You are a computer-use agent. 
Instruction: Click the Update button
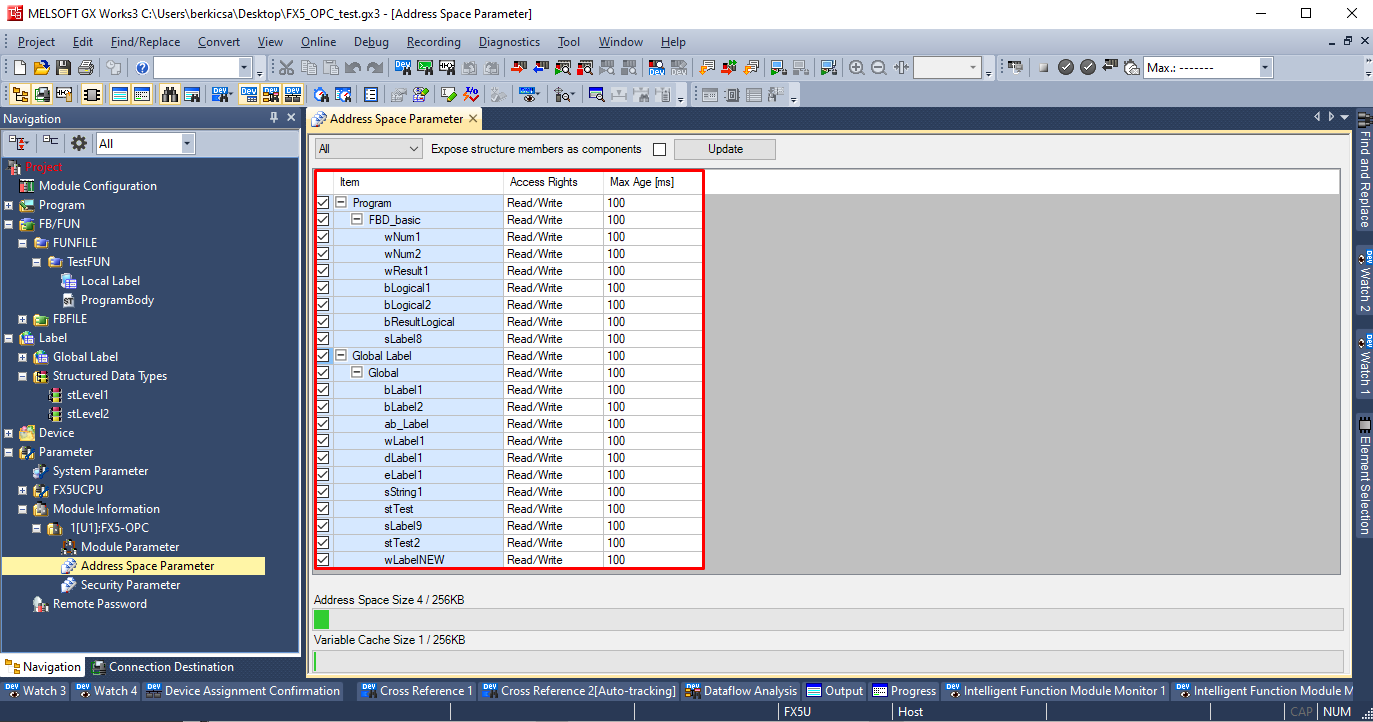coord(725,150)
